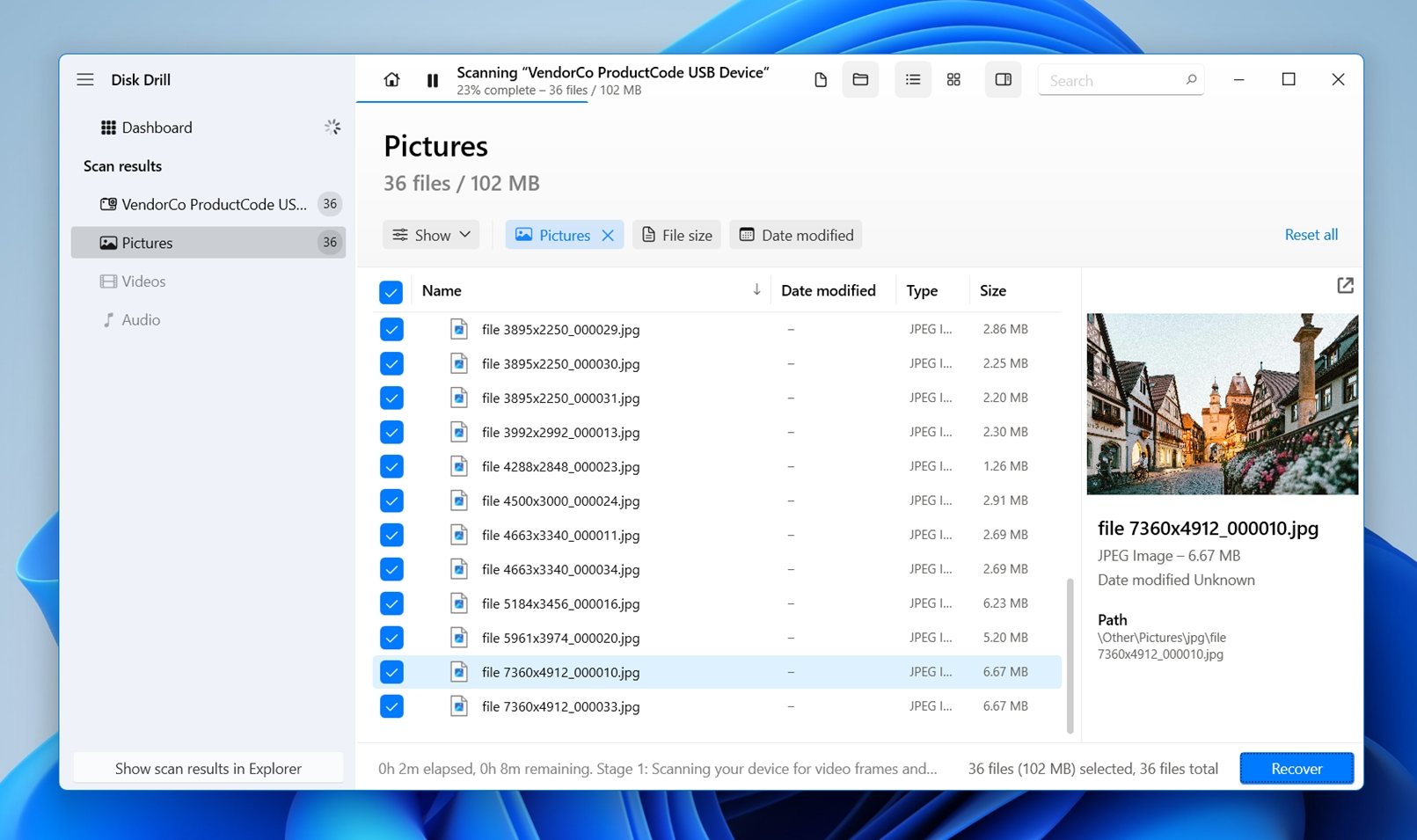
Task: Open Date modified filter
Action: coord(796,235)
